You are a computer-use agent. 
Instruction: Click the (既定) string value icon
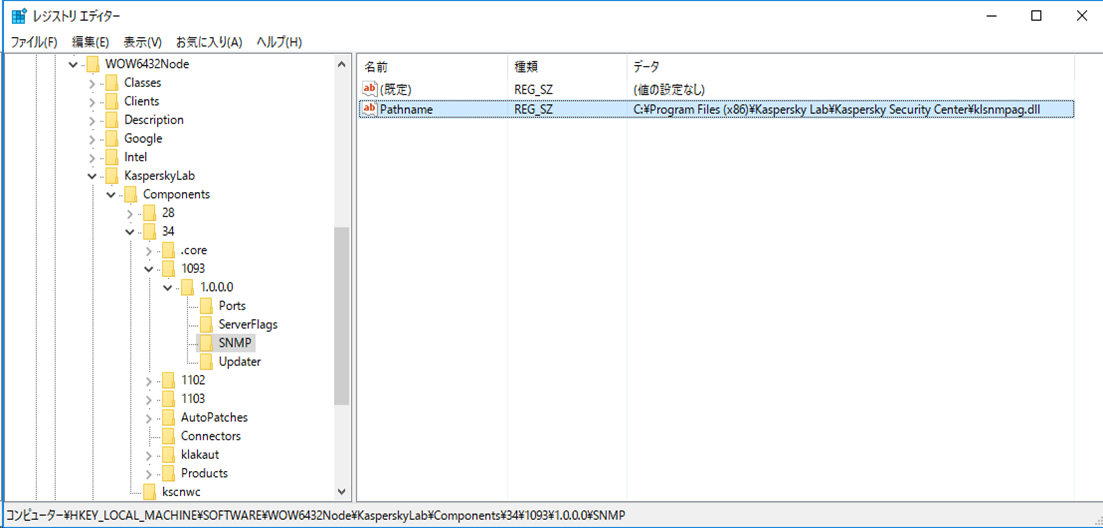coord(370,89)
